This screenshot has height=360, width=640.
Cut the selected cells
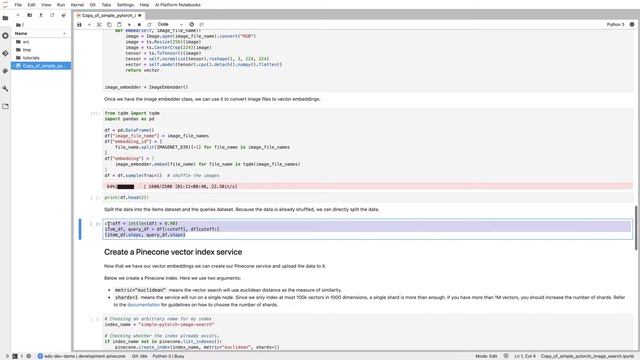point(99,24)
